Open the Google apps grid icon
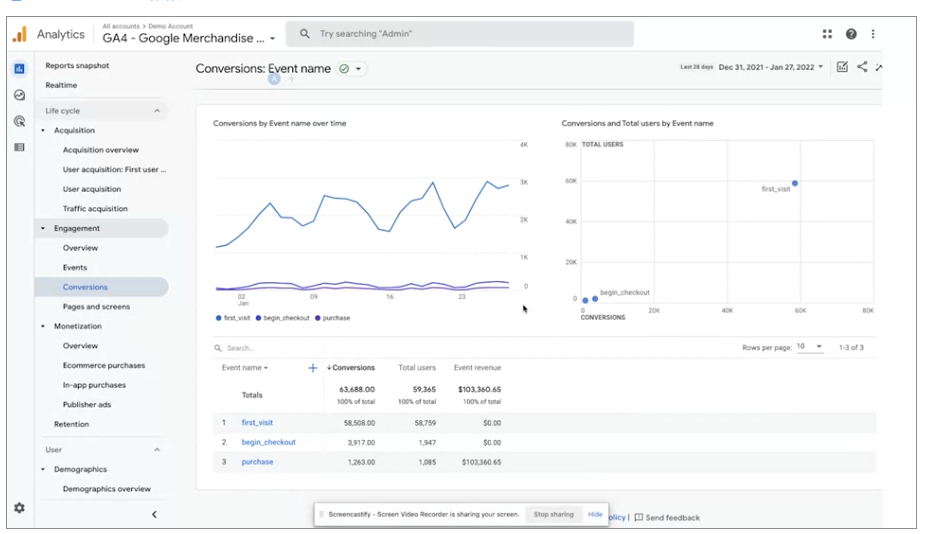This screenshot has height=534, width=925. pyautogui.click(x=827, y=34)
